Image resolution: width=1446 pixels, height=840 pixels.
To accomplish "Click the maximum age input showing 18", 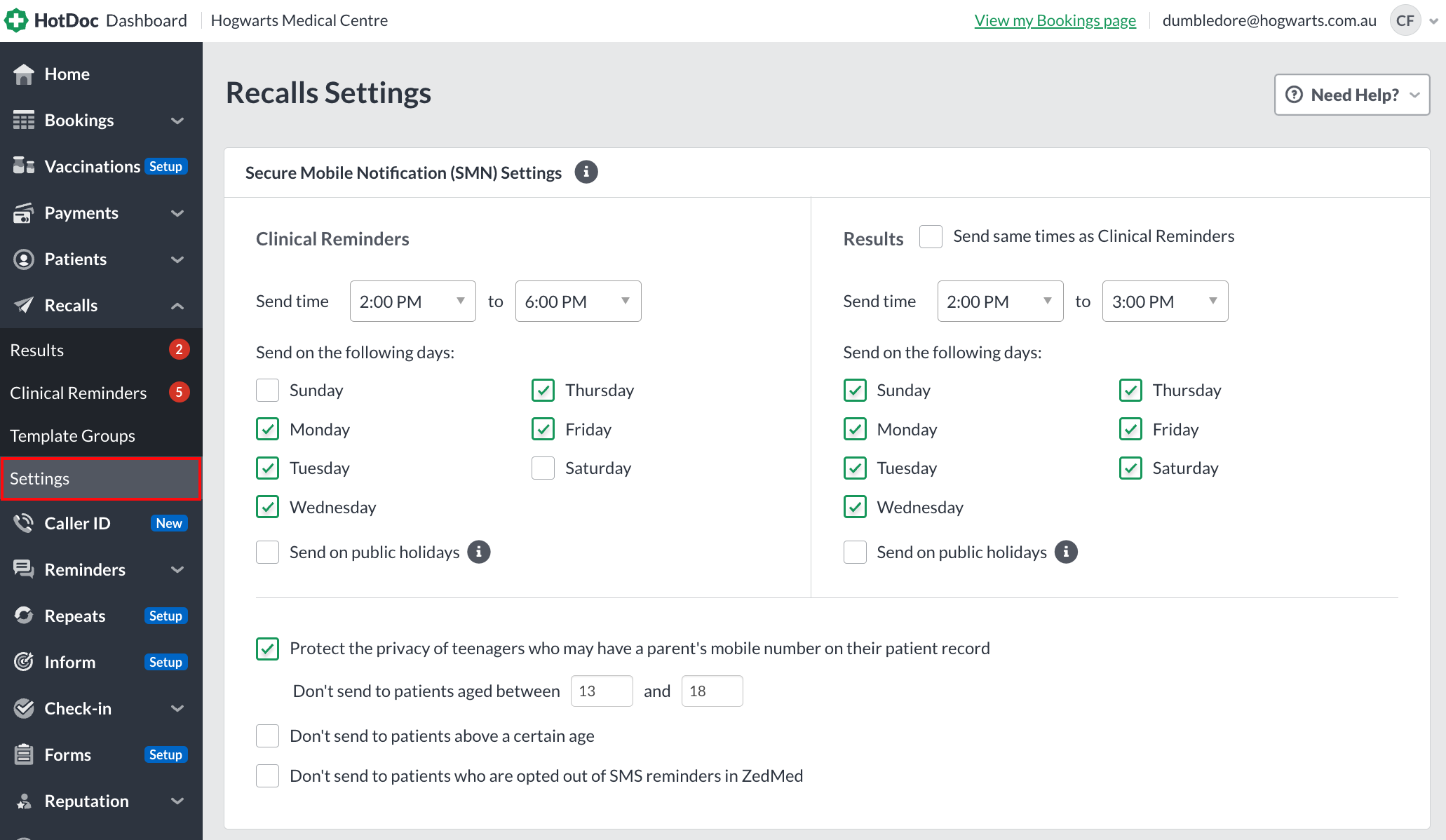I will click(x=712, y=691).
